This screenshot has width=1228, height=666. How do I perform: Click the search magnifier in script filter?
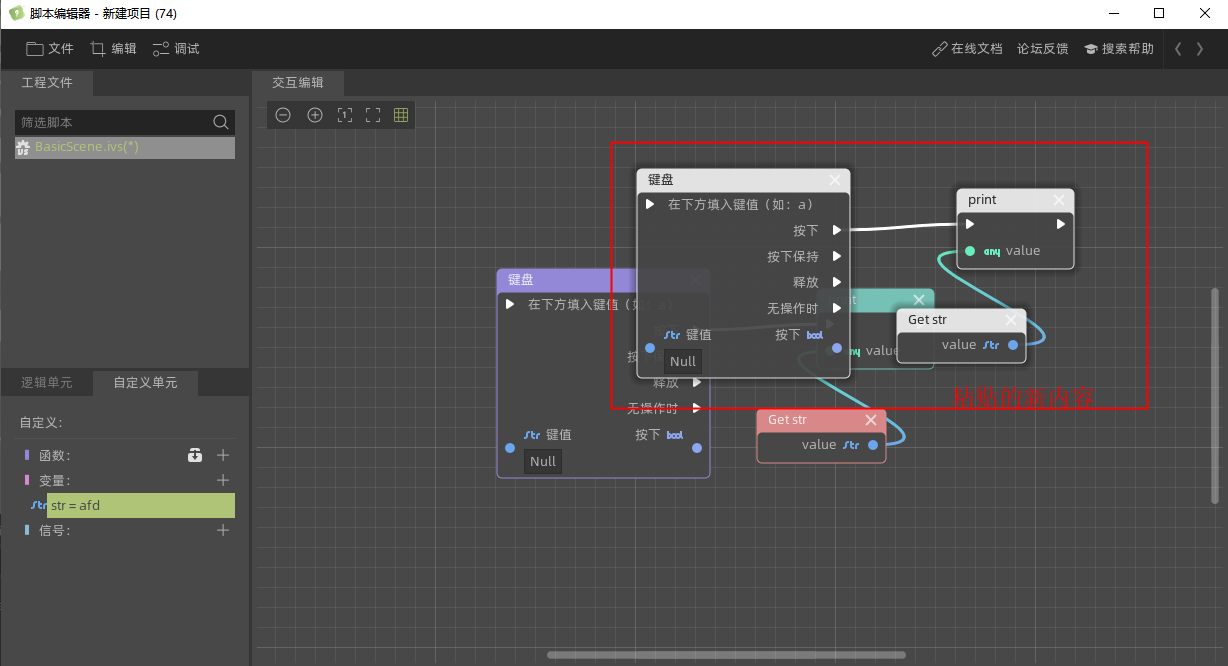pos(221,122)
